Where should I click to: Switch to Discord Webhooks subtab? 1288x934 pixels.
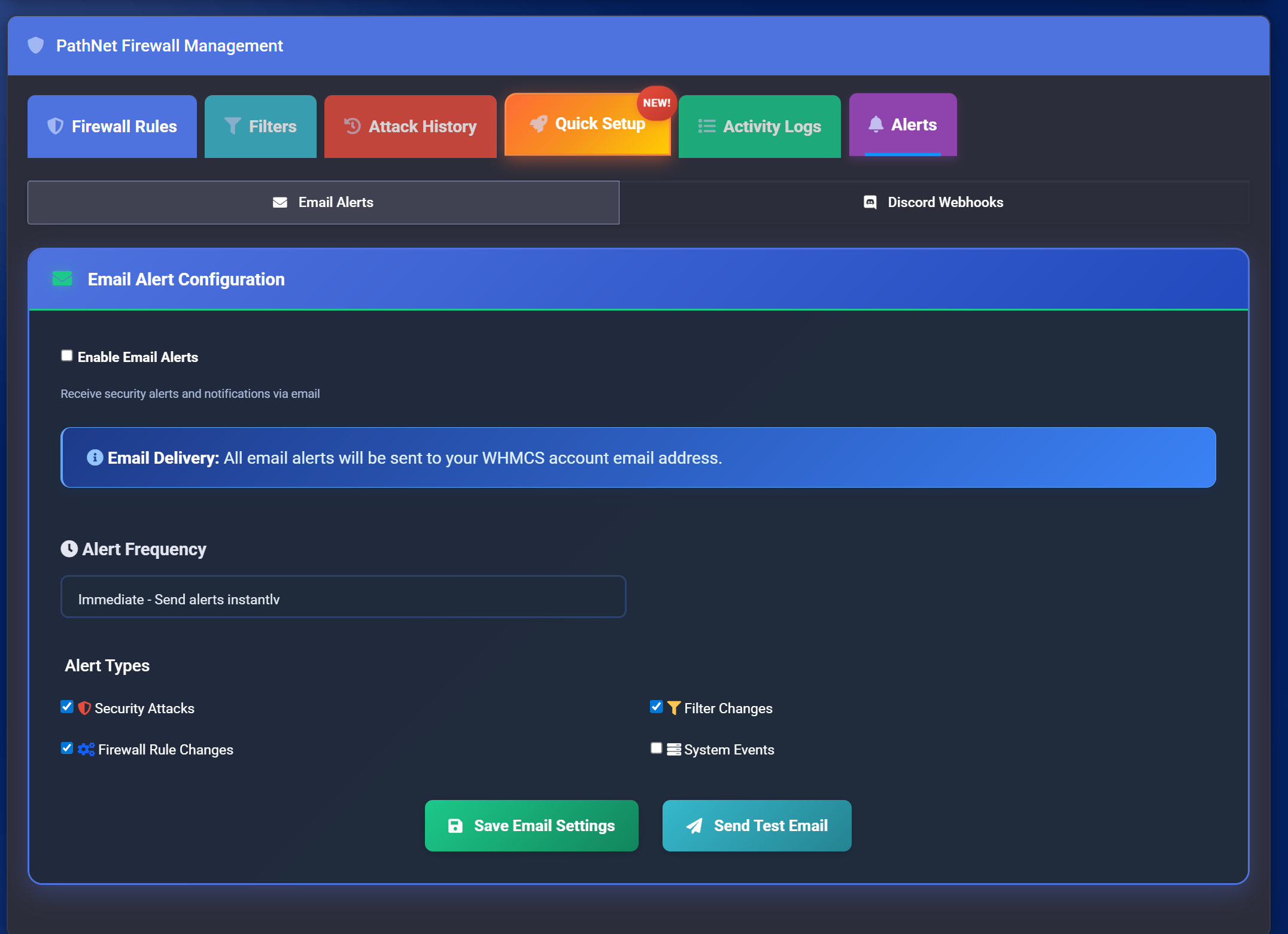934,203
